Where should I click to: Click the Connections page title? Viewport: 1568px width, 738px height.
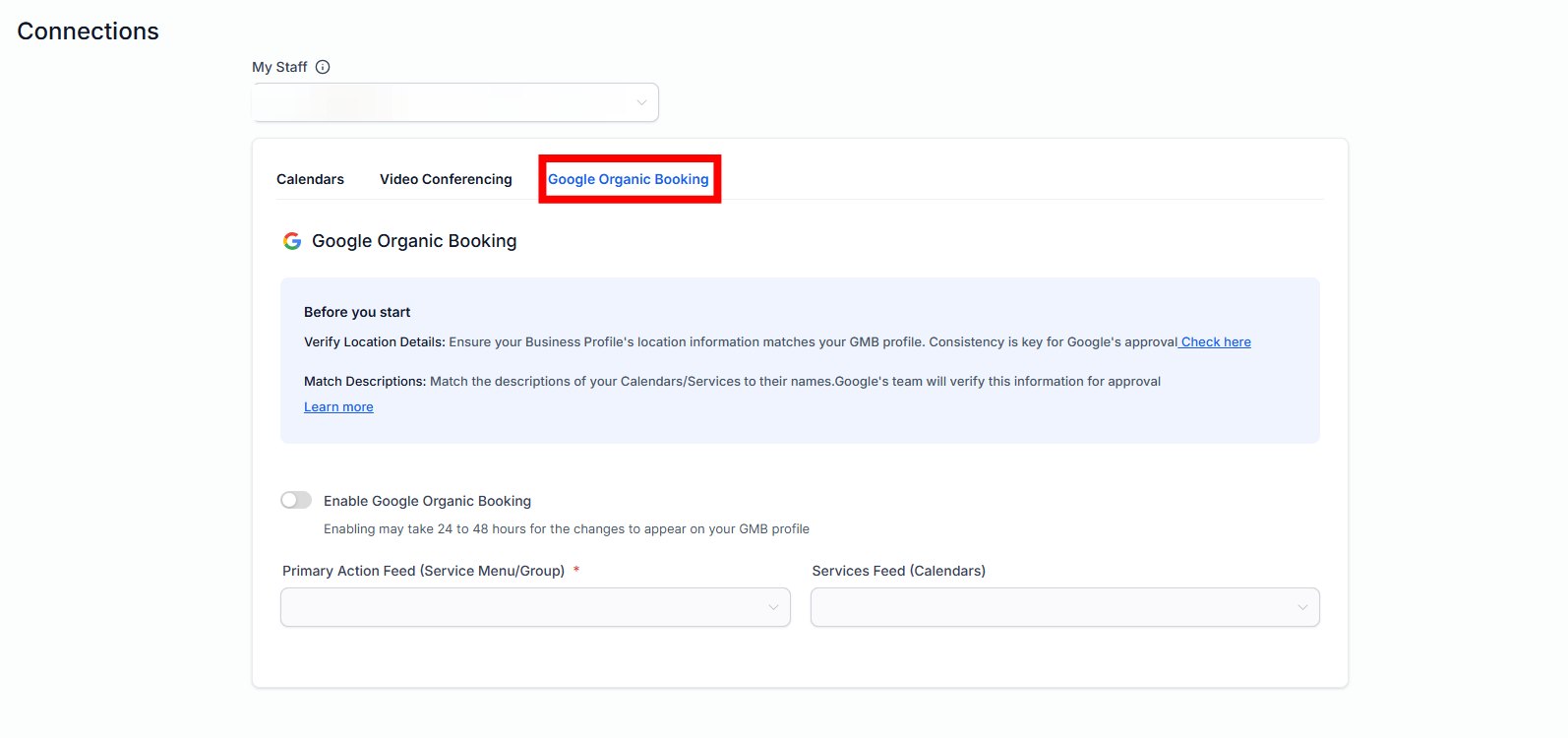88,31
